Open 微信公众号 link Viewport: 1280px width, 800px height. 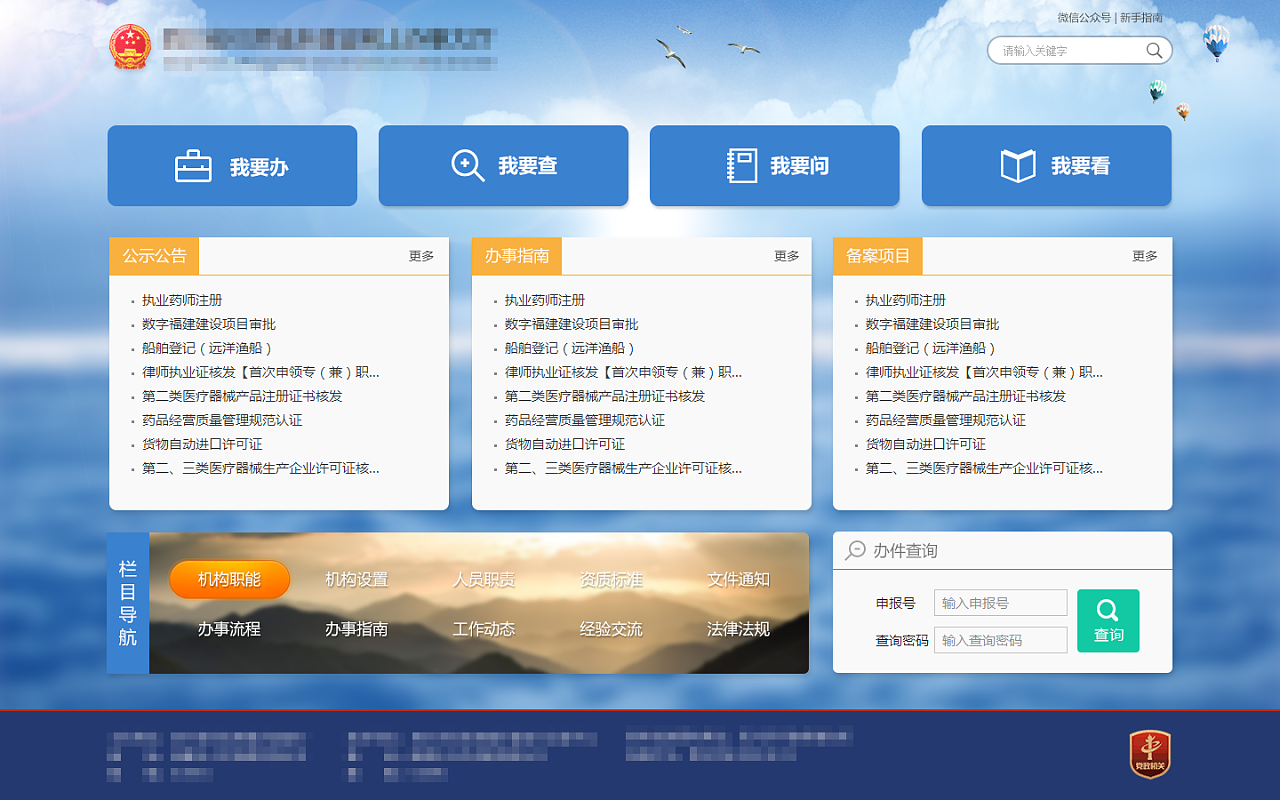click(1084, 18)
